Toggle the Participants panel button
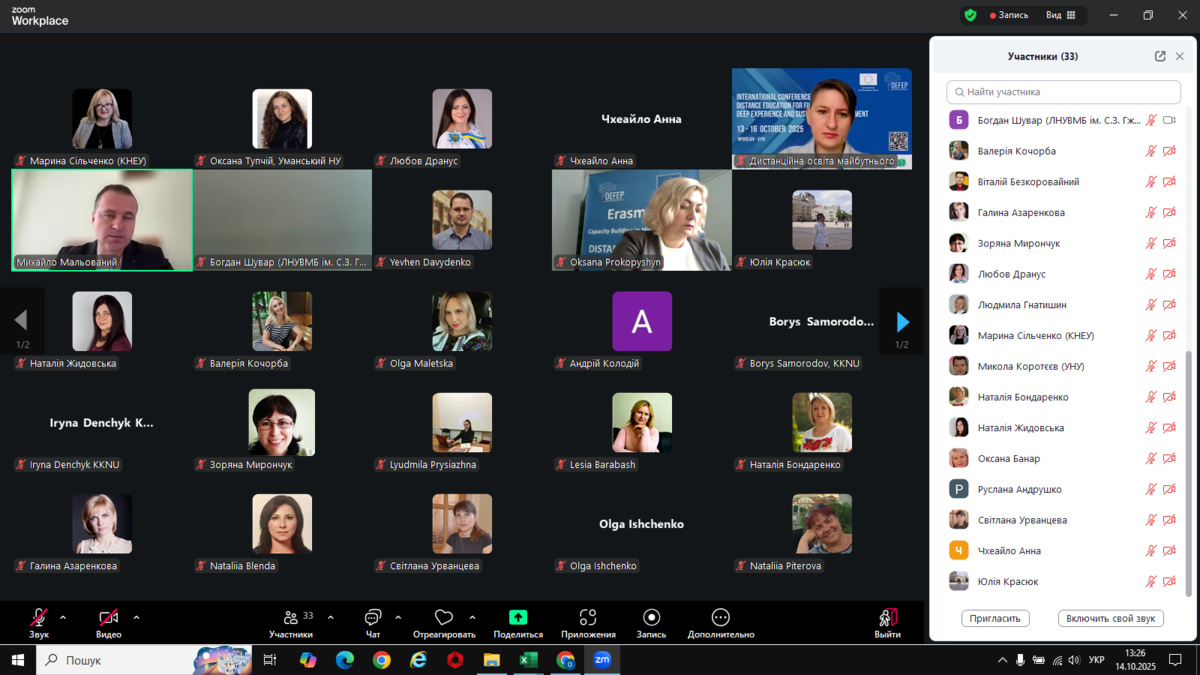The width and height of the screenshot is (1200, 675). [x=291, y=618]
